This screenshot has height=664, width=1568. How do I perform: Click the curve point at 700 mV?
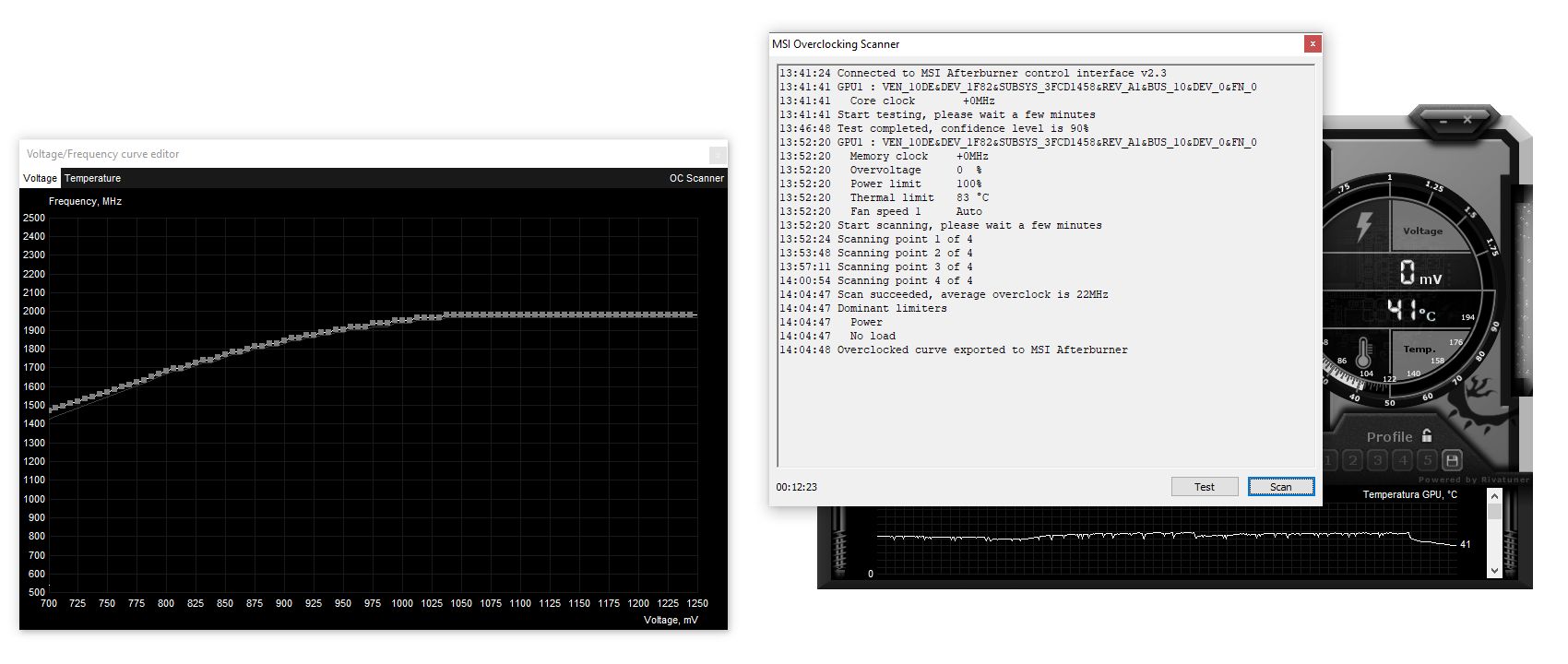point(49,409)
